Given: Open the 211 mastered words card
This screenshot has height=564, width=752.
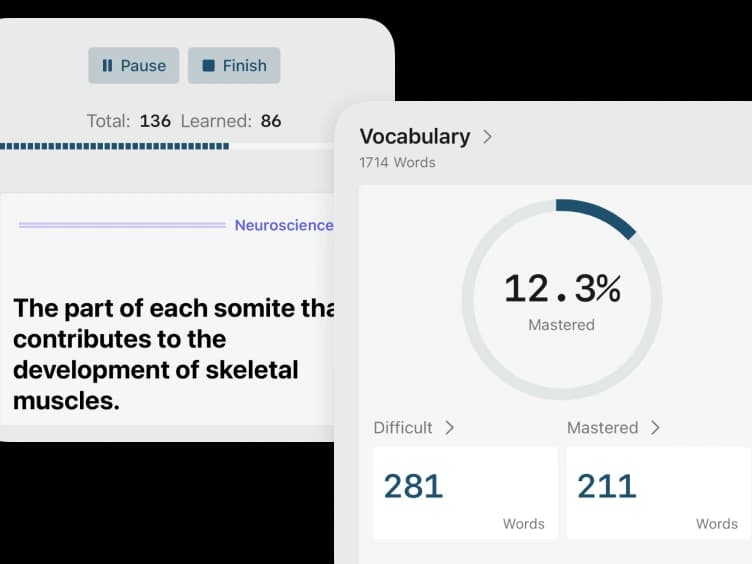Looking at the screenshot, I should [658, 493].
